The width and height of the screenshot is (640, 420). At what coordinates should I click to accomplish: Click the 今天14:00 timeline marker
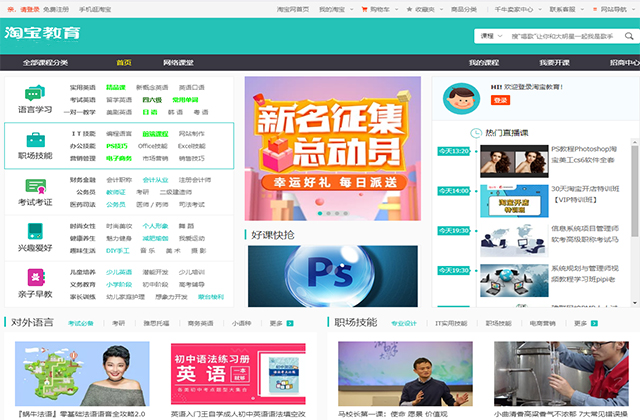(x=454, y=191)
